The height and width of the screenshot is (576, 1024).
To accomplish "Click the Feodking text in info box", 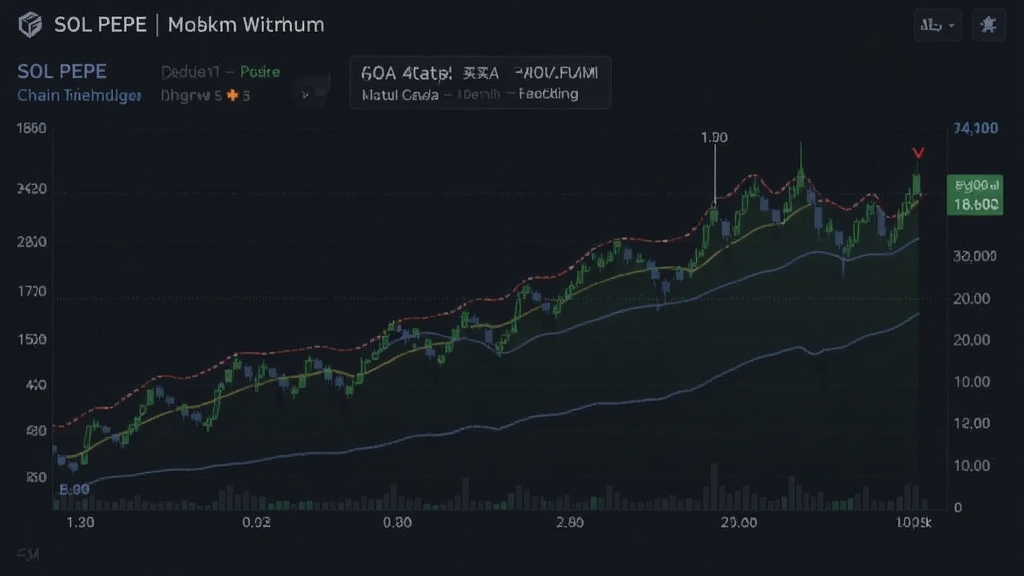I will tap(548, 93).
